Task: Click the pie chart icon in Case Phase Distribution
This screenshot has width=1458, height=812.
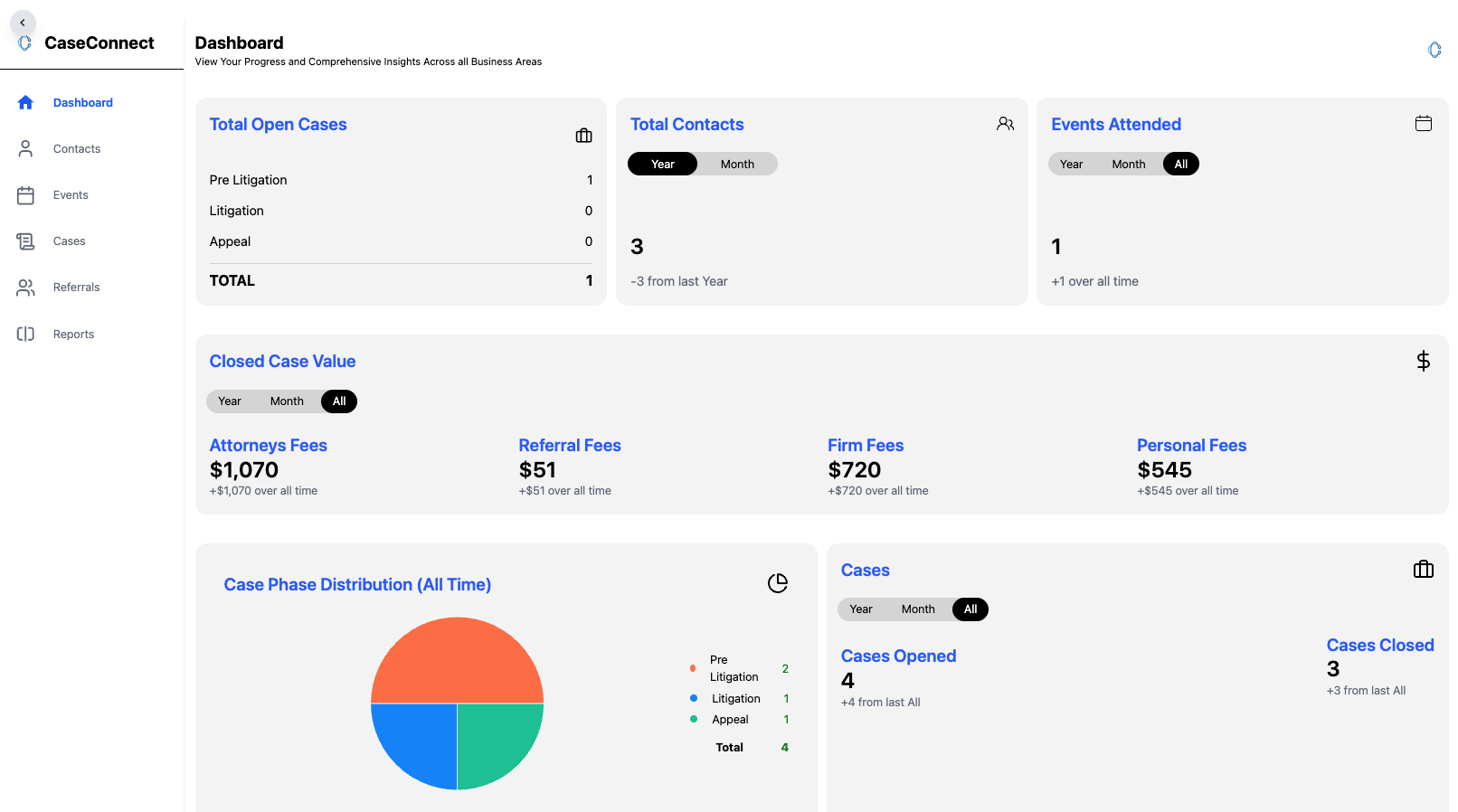Action: (777, 583)
